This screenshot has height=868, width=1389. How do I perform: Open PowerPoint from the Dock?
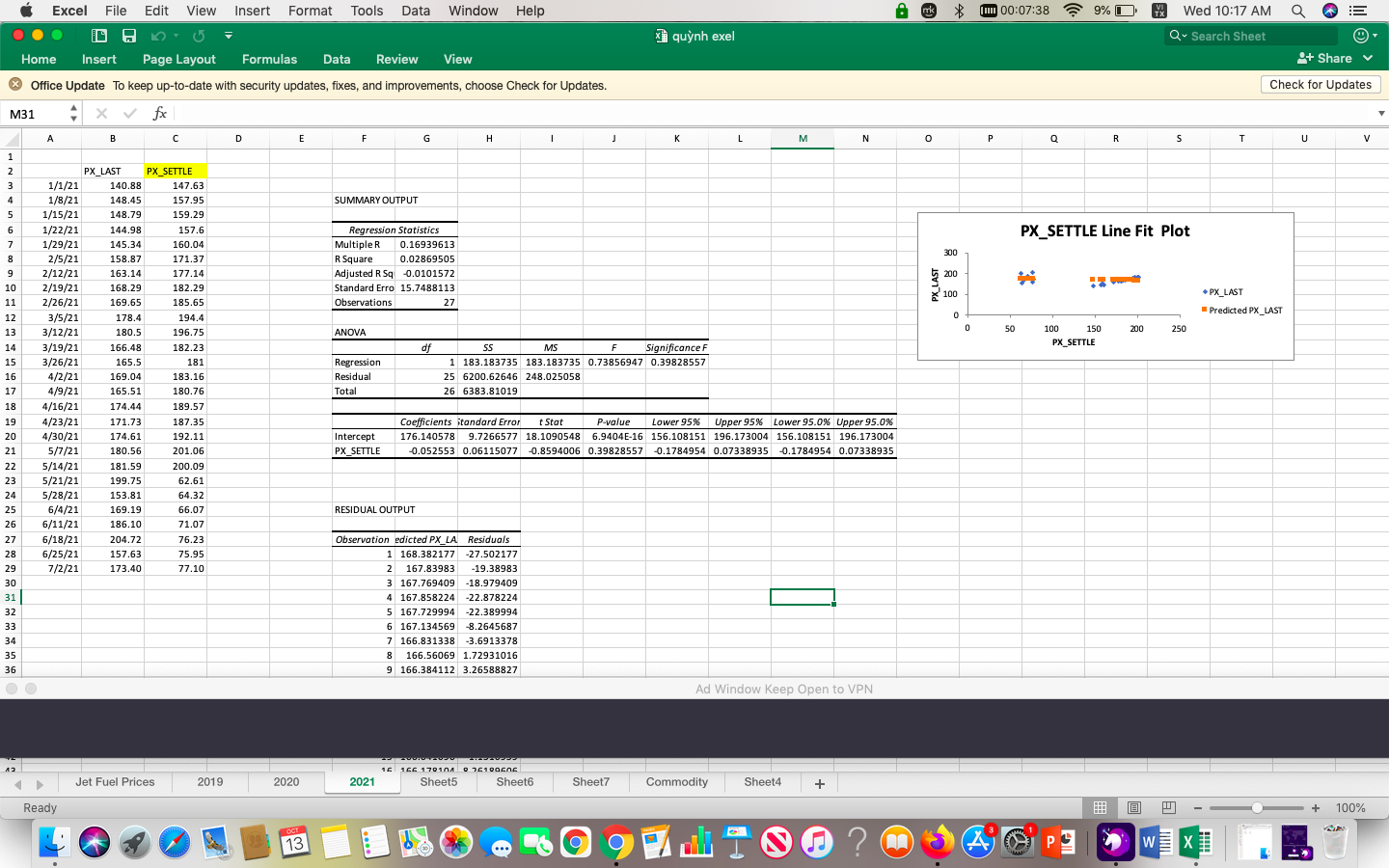[x=1059, y=842]
